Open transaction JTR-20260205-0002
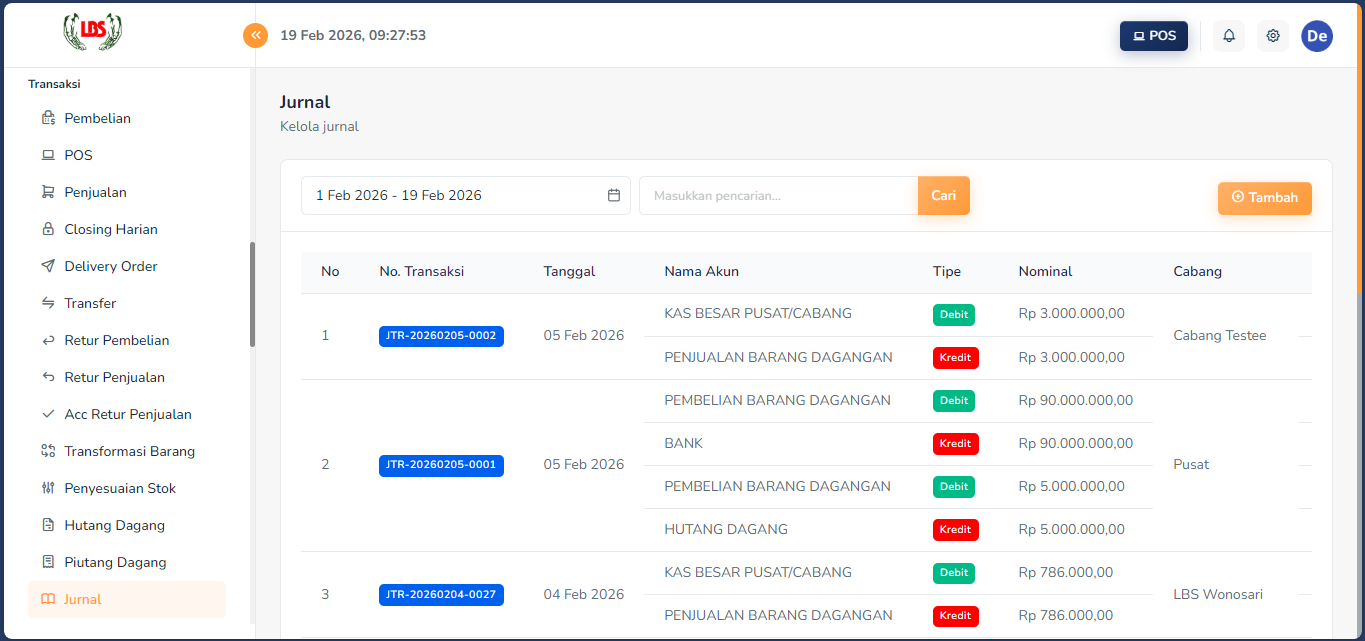The width and height of the screenshot is (1365, 641). pos(441,336)
